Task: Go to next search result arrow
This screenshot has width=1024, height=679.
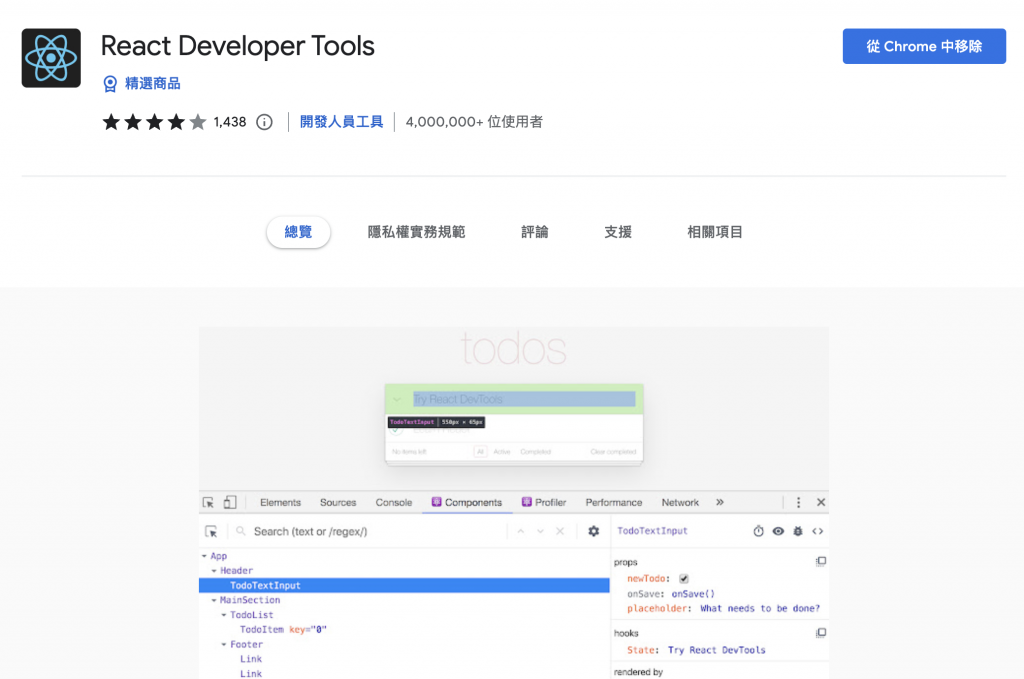Action: point(540,531)
